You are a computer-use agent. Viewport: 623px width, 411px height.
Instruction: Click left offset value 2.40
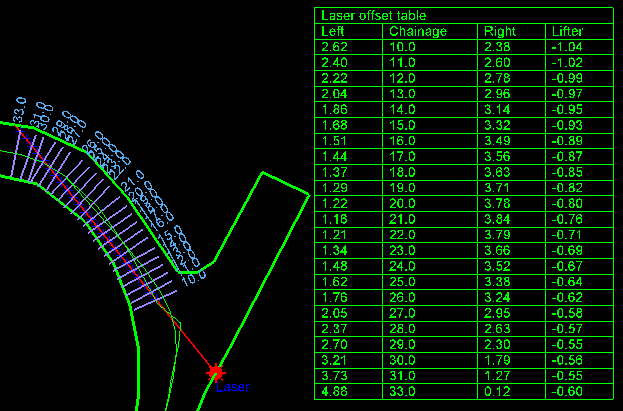click(x=334, y=63)
